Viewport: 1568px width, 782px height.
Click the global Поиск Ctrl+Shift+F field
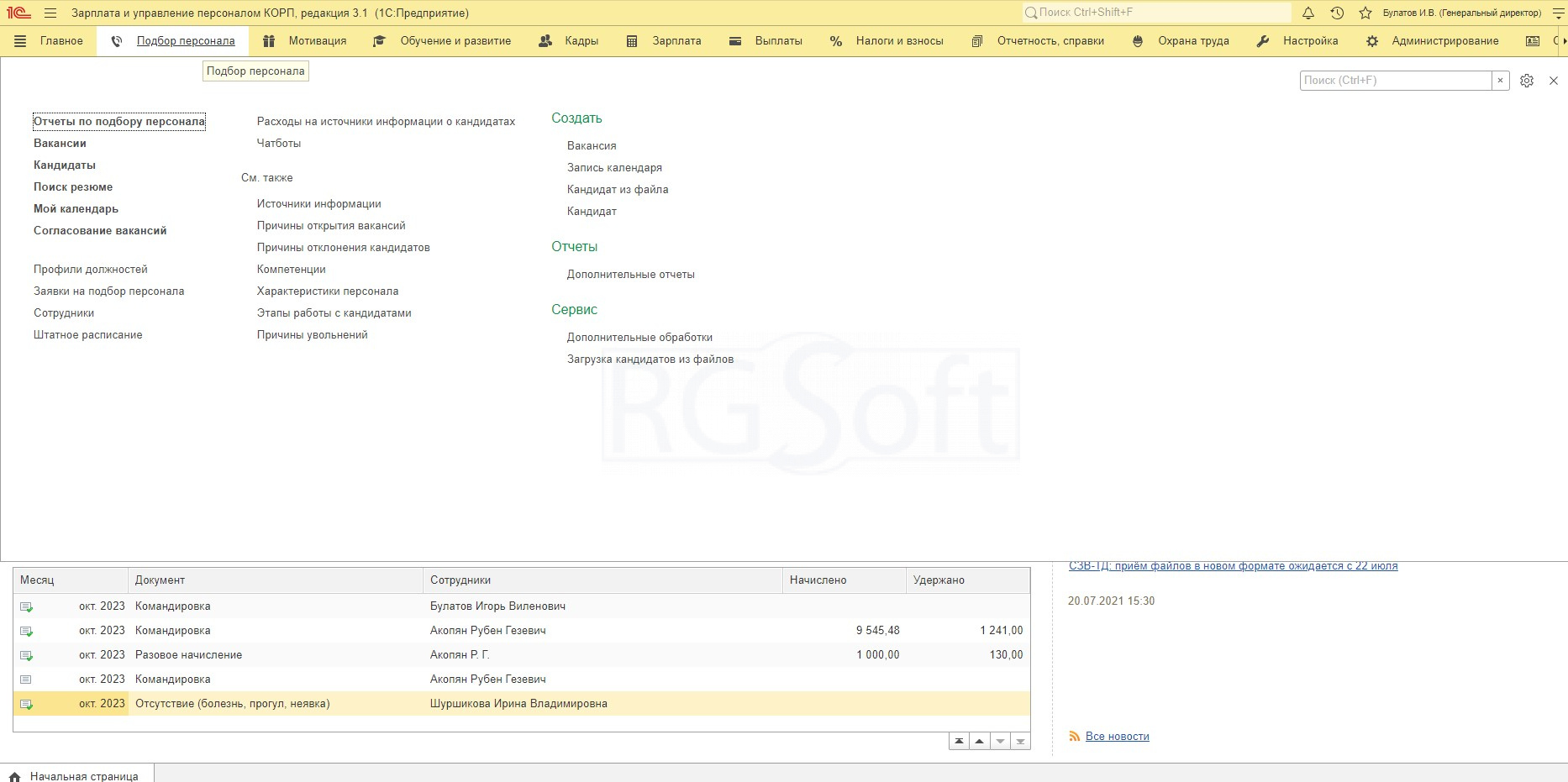pyautogui.click(x=1156, y=13)
